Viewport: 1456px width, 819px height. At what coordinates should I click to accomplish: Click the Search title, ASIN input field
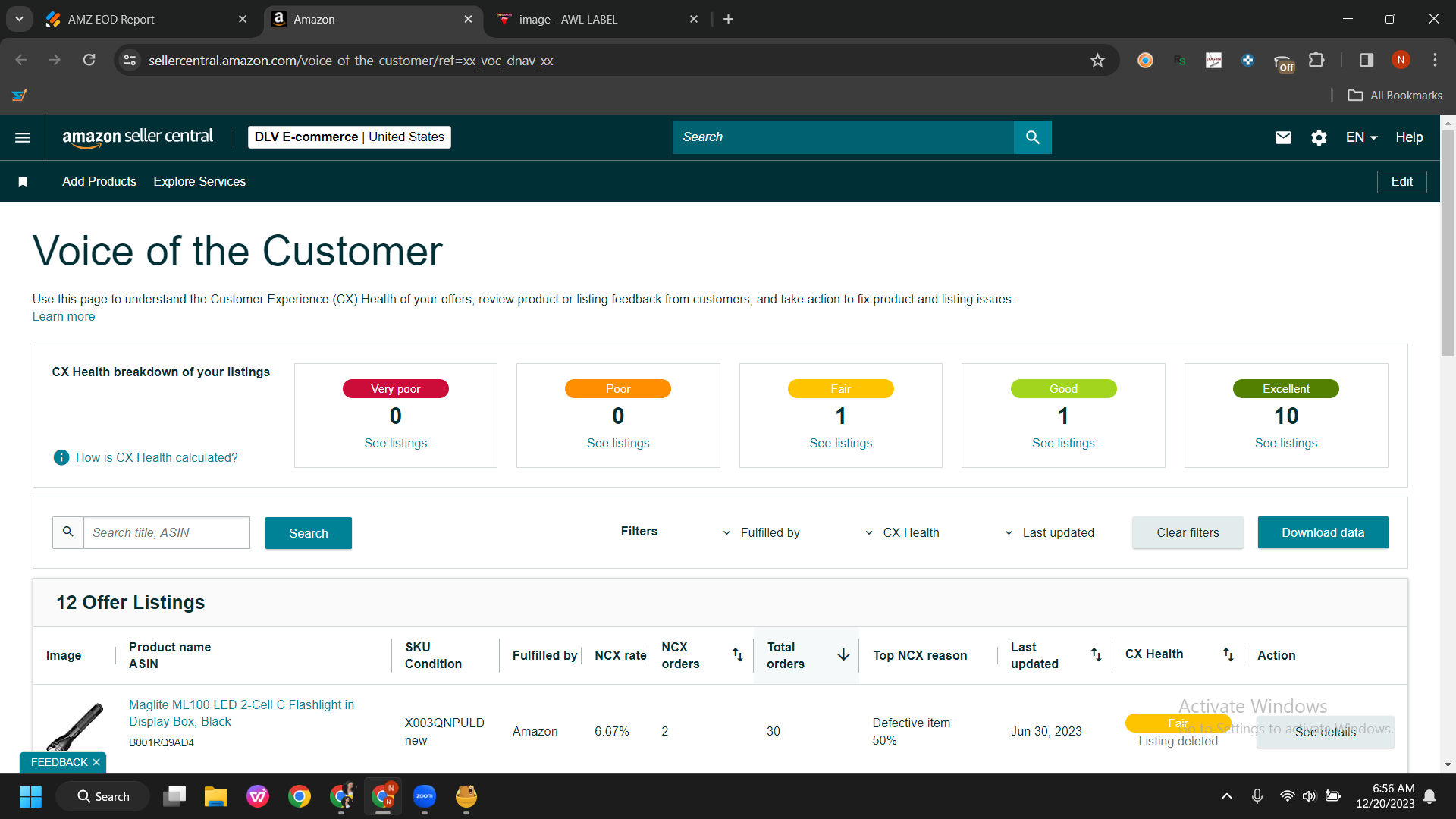[167, 532]
